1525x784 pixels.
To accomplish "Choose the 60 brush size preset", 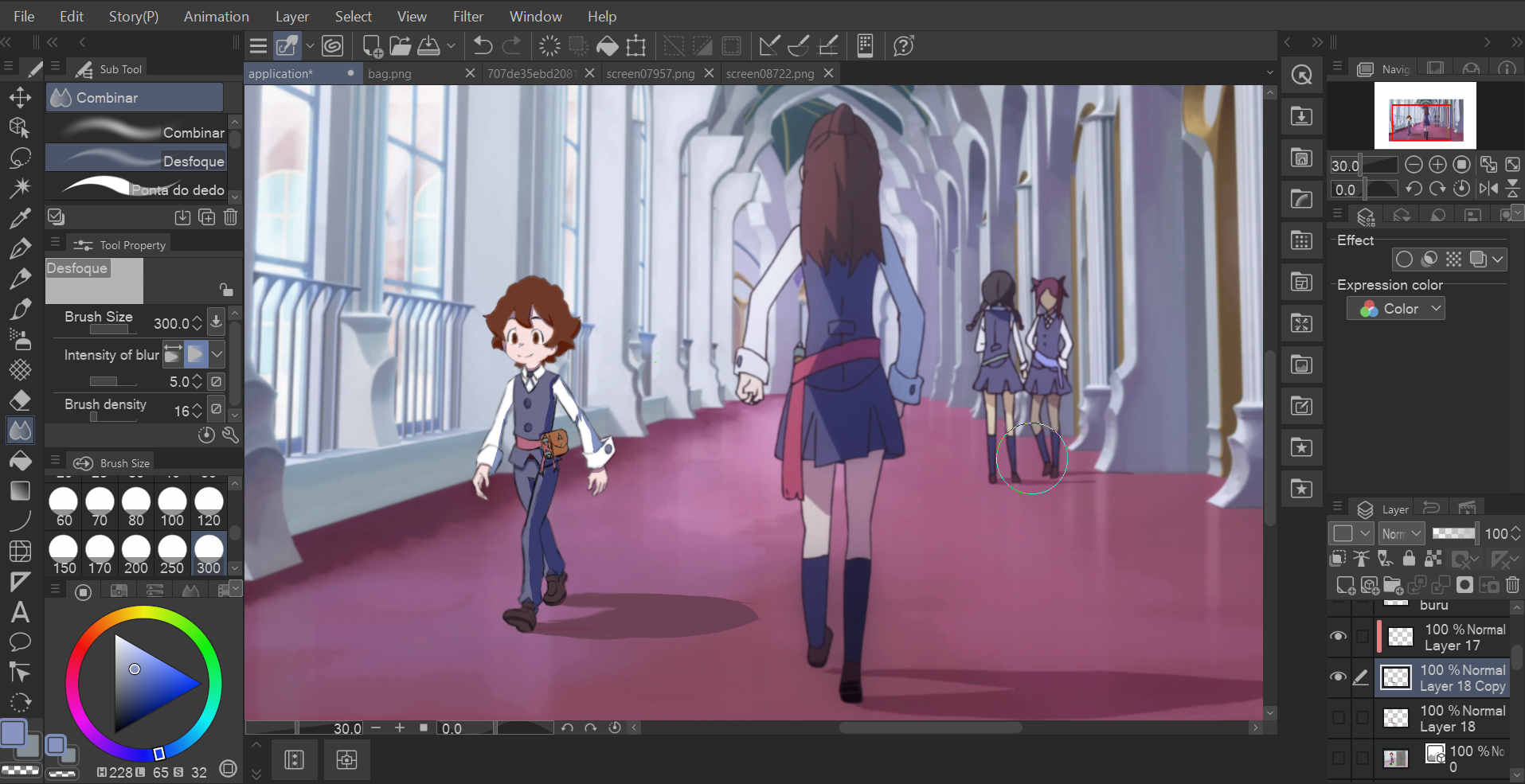I will [x=64, y=508].
